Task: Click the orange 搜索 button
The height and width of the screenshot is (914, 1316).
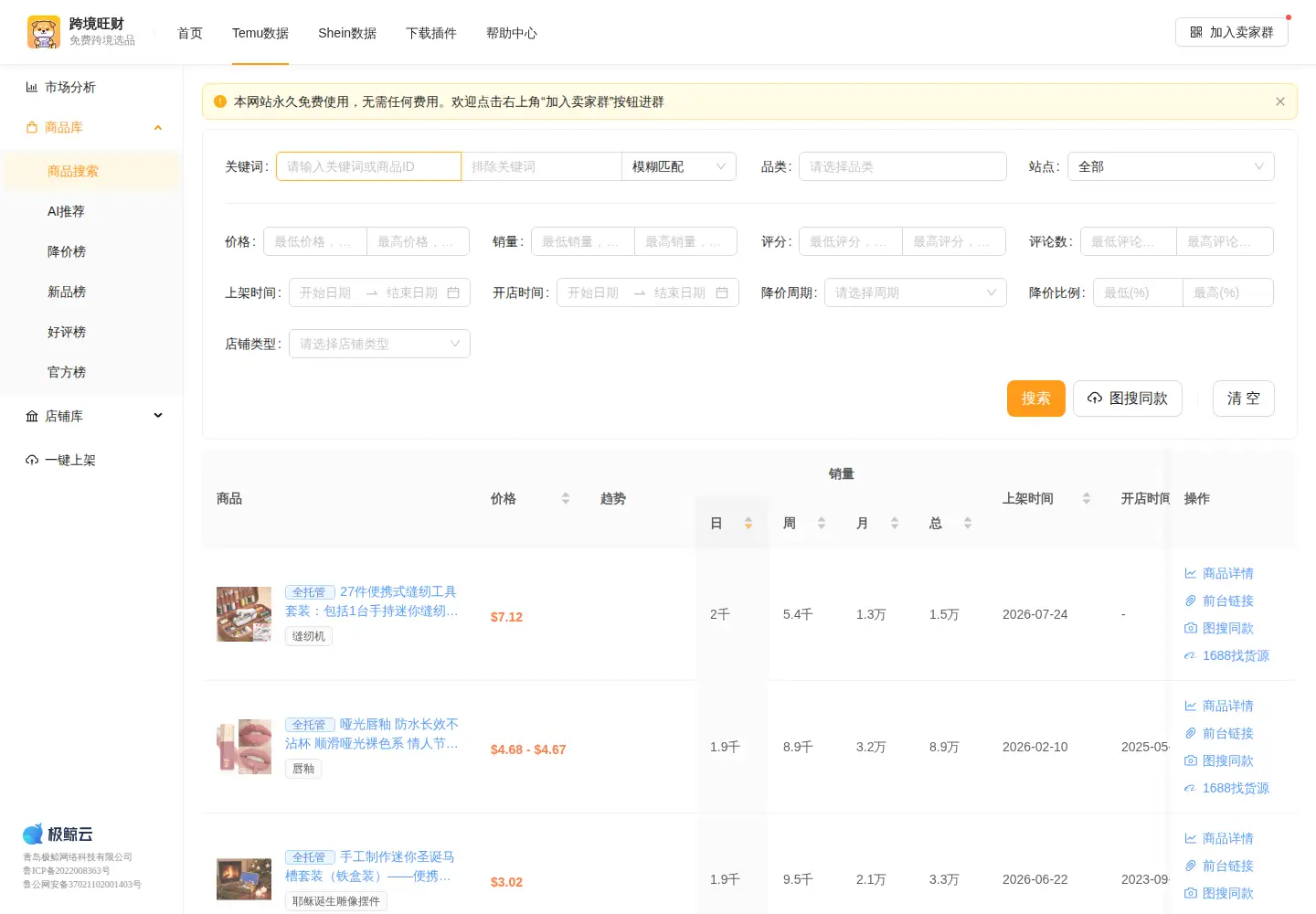Action: 1036,399
